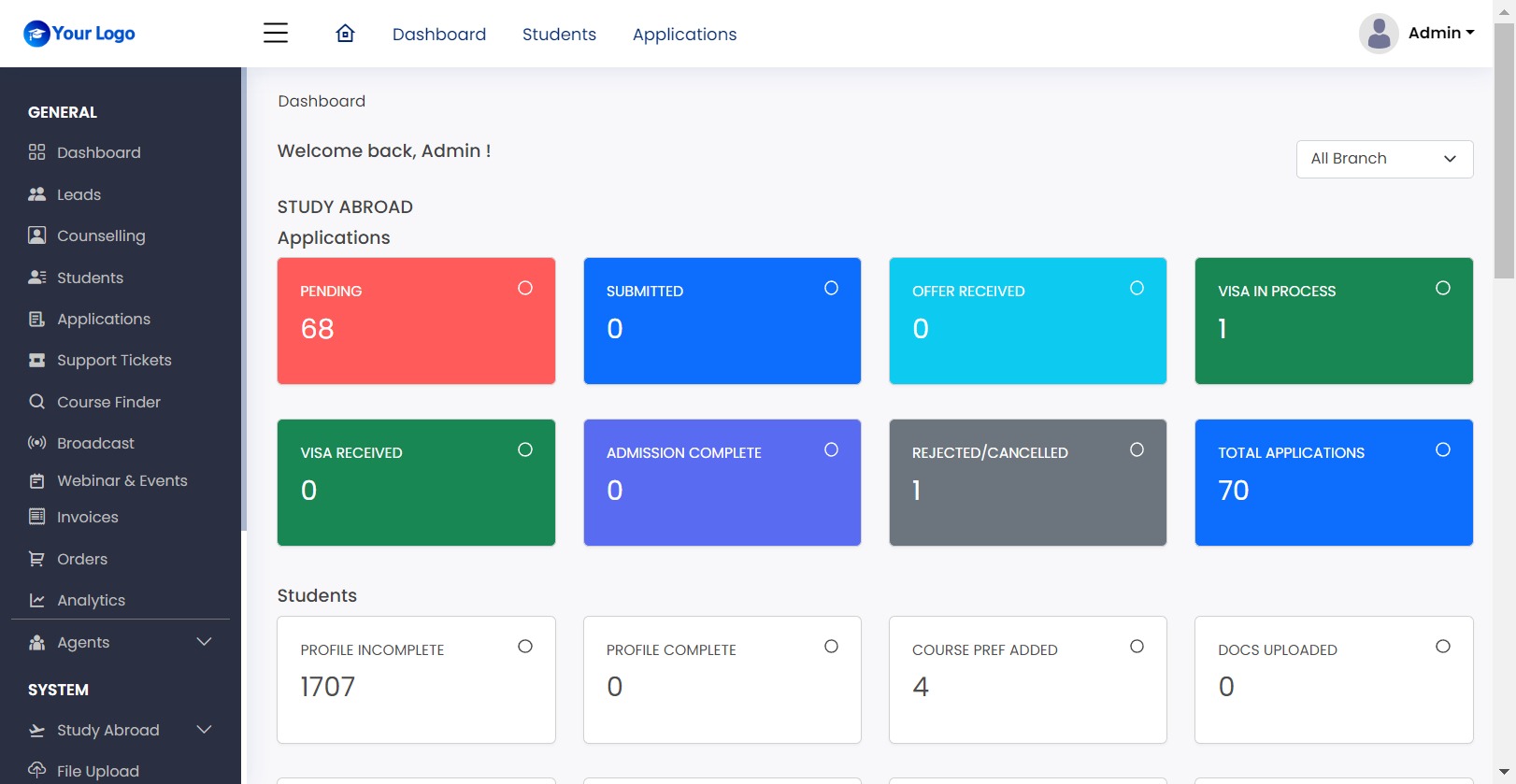1516x784 pixels.
Task: Click the Students icon in sidebar
Action: pos(36,278)
